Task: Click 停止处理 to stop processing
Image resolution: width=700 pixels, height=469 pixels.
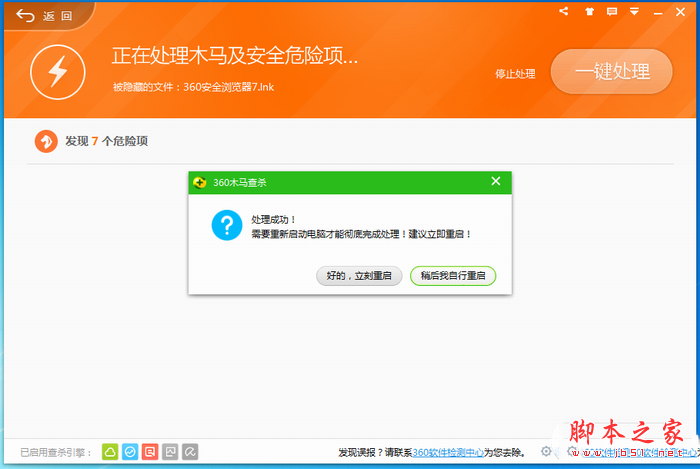Action: pos(515,74)
